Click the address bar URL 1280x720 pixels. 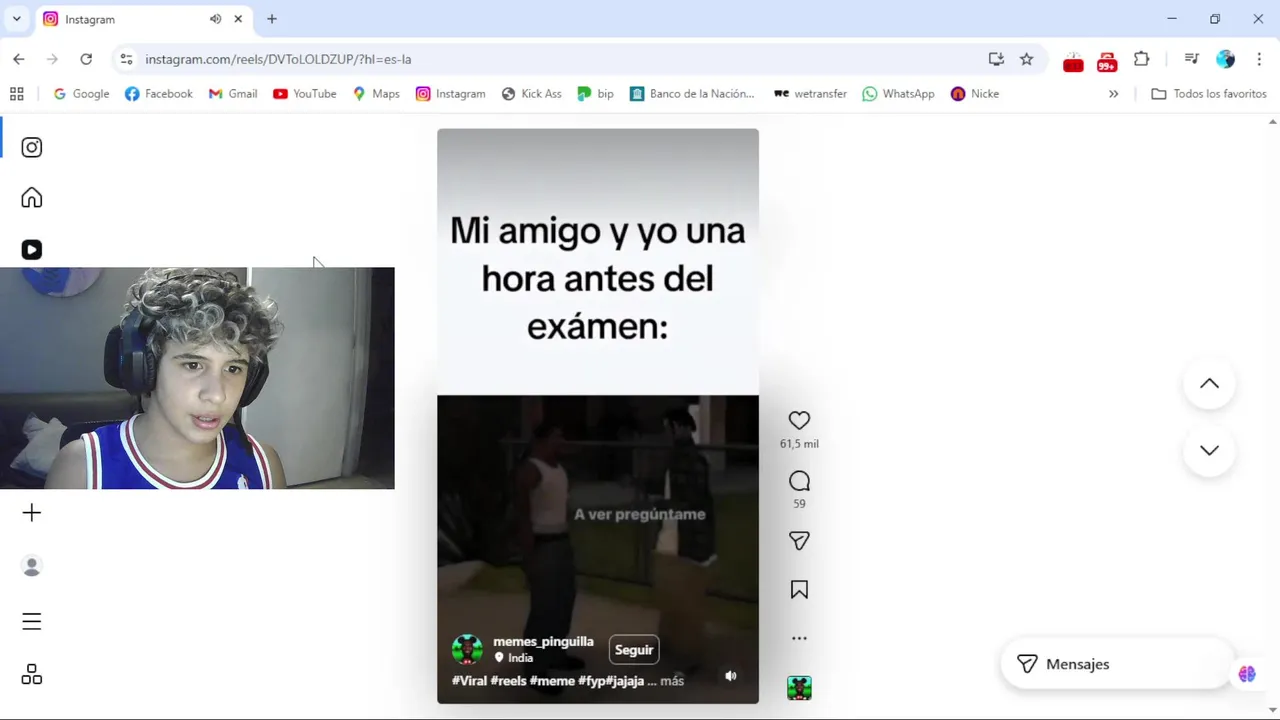click(x=278, y=59)
